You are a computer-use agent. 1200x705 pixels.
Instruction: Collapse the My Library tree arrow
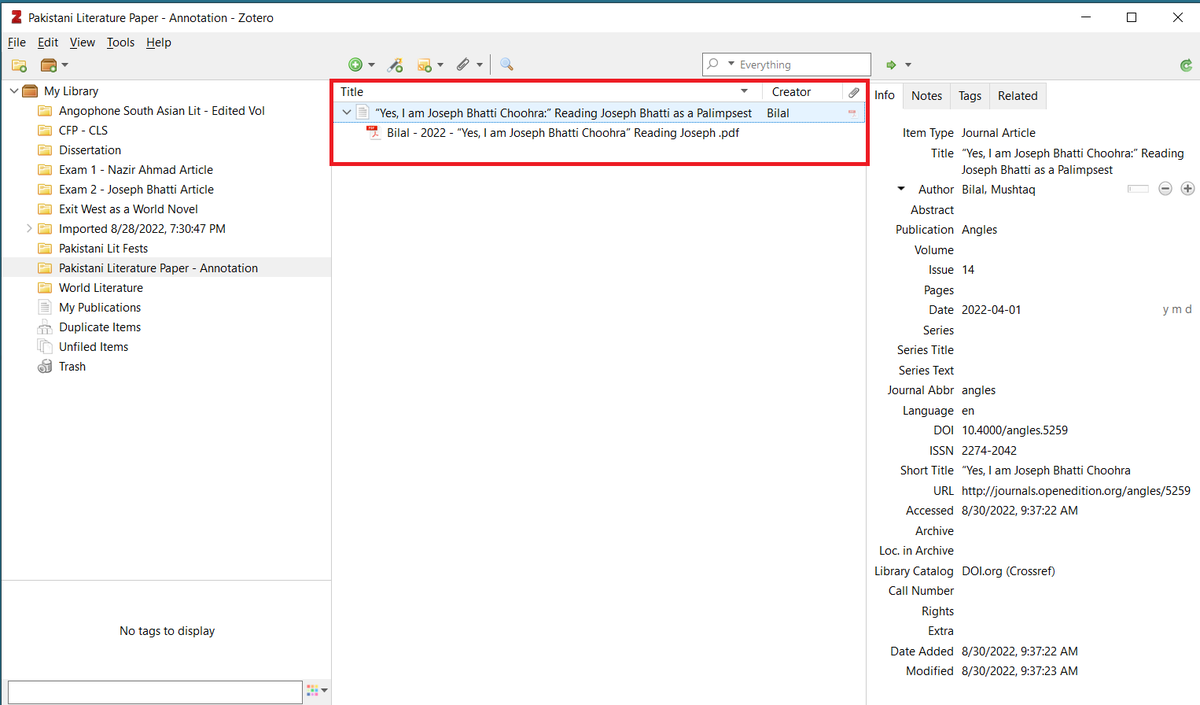point(13,91)
